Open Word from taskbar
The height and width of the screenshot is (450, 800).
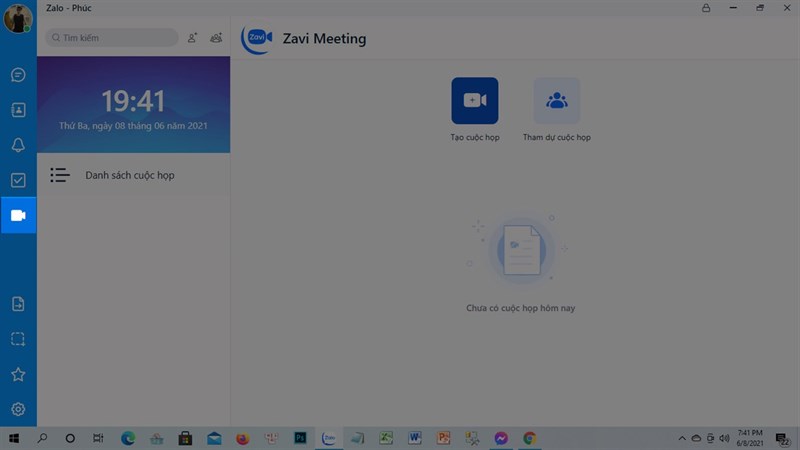pos(414,438)
